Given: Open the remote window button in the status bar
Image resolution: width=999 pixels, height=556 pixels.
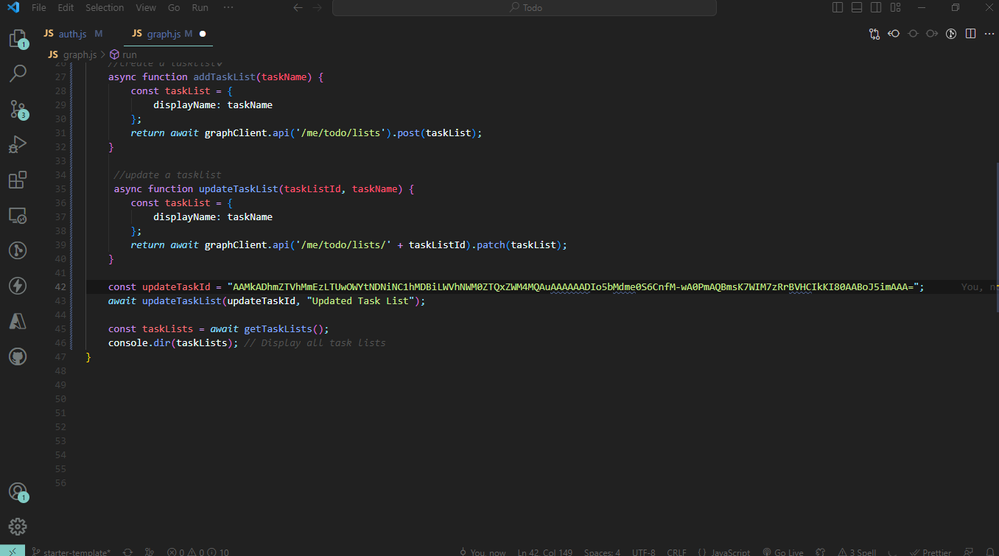Looking at the screenshot, I should coord(13,552).
